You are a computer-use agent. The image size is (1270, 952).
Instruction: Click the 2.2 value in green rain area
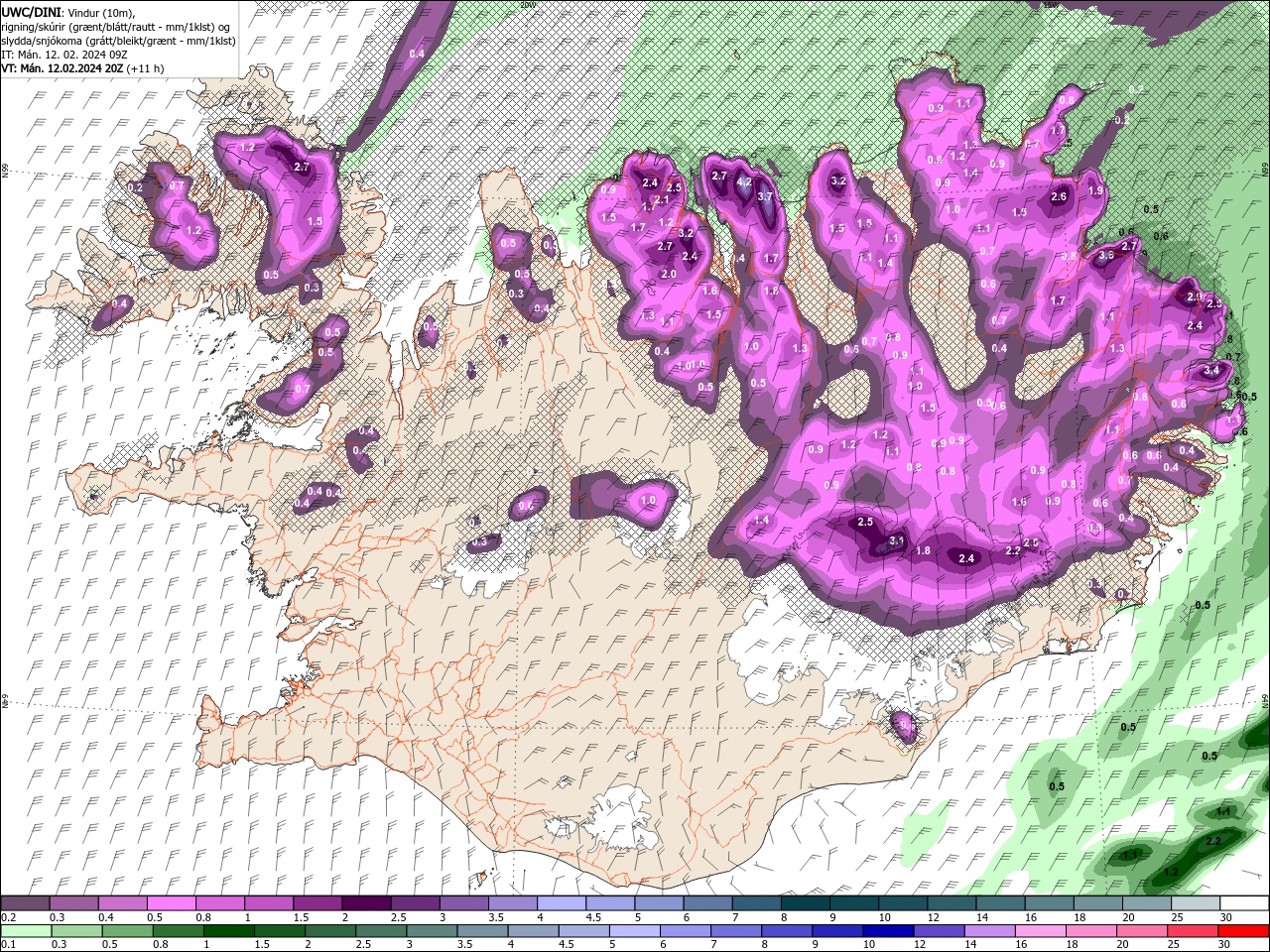tap(1213, 841)
